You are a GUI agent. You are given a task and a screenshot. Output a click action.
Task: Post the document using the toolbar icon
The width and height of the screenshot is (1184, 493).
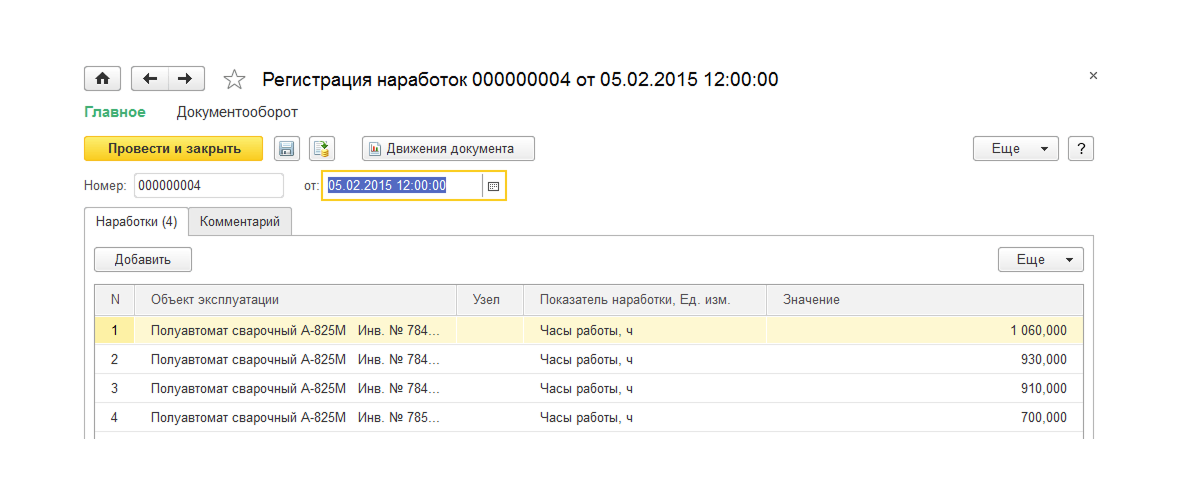322,148
